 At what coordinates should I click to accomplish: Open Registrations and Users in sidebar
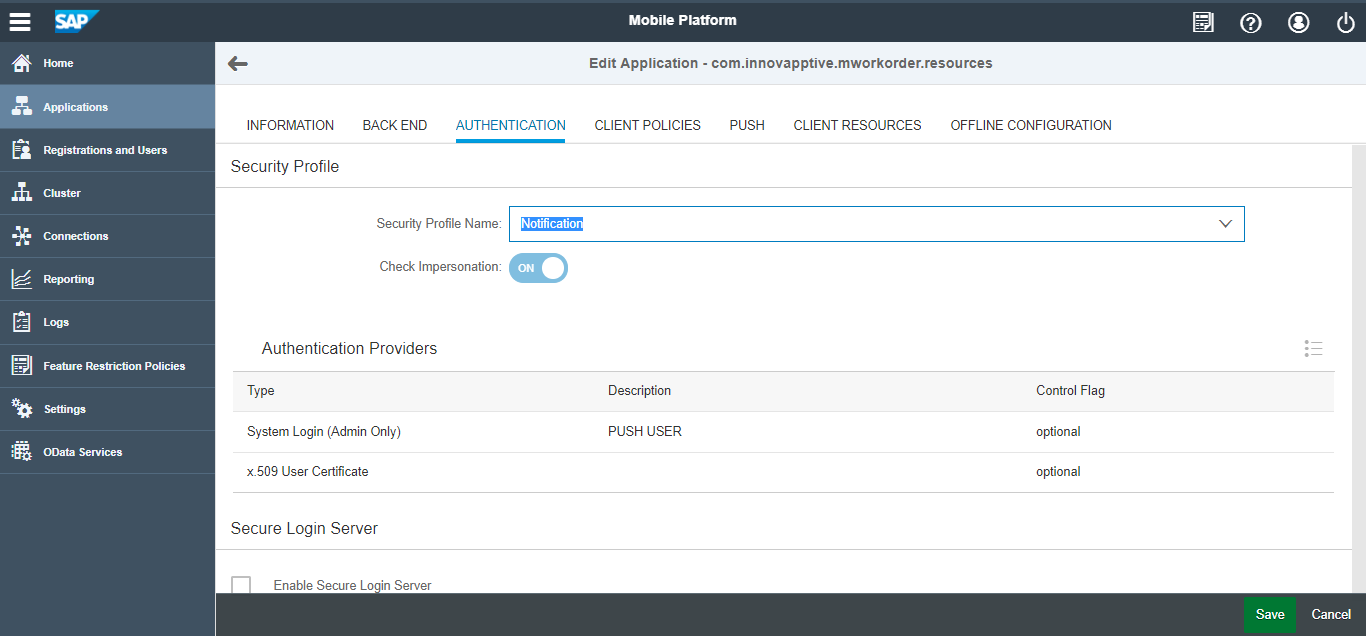pos(105,150)
